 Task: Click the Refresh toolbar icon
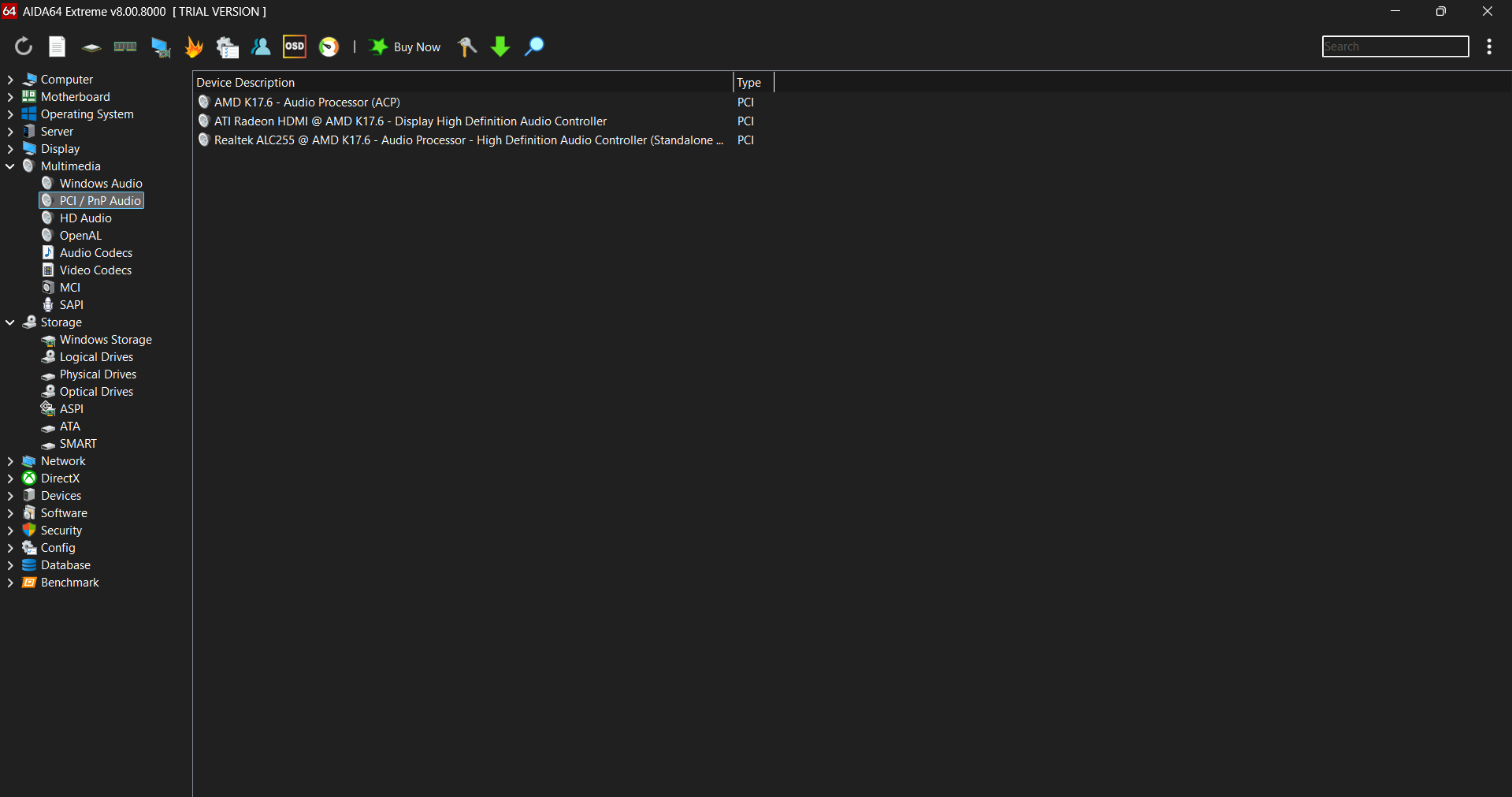pyautogui.click(x=24, y=47)
